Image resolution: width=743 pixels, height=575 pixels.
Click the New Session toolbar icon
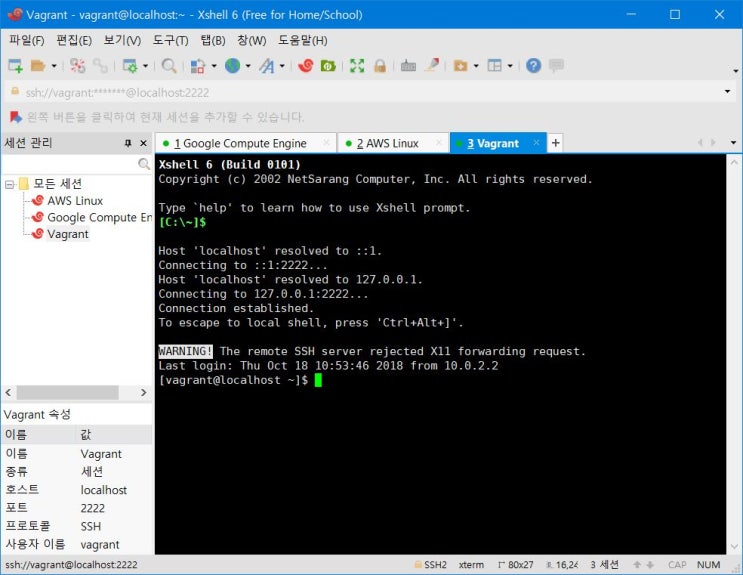point(15,66)
